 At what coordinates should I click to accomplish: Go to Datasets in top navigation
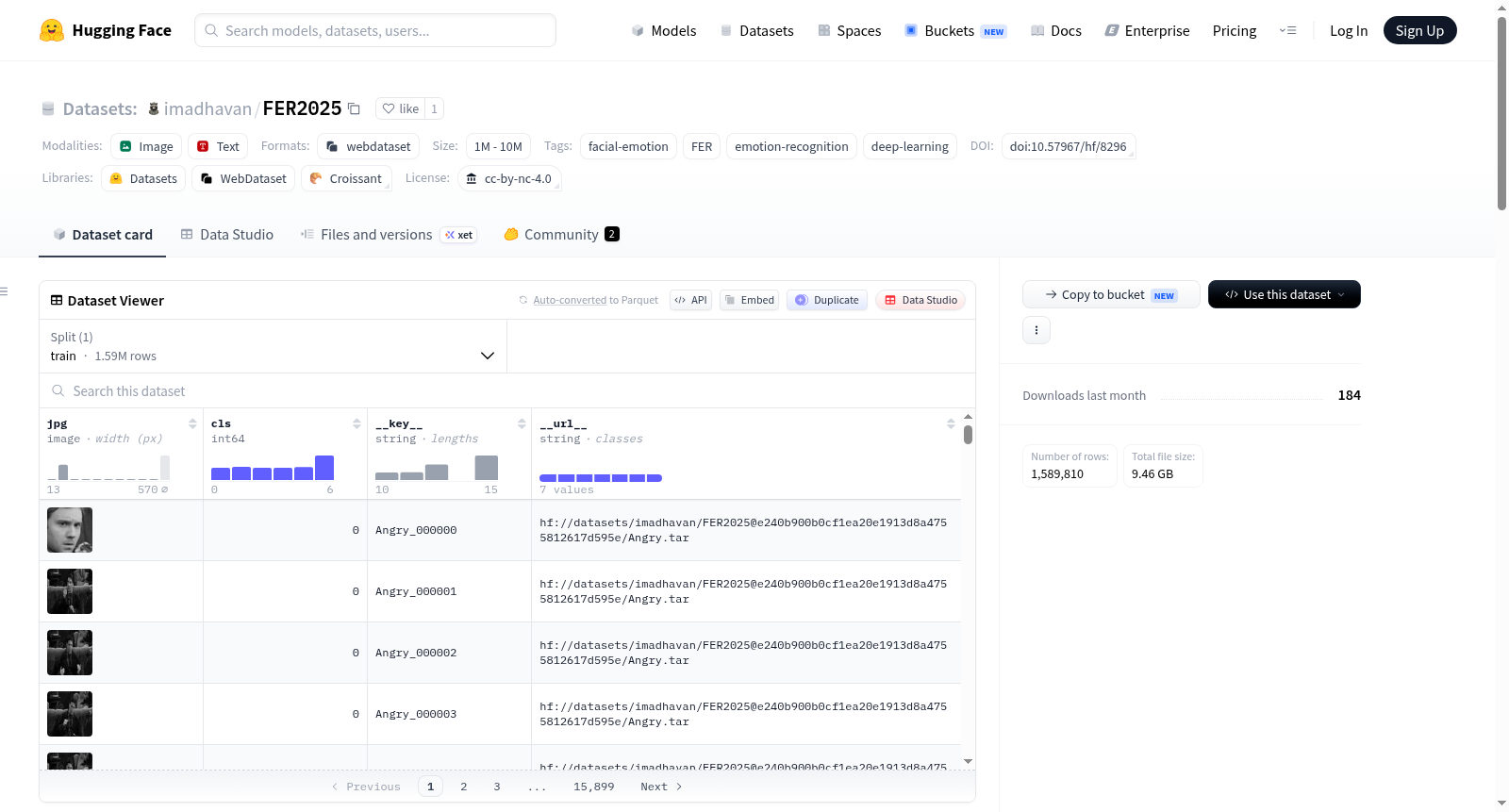coord(757,30)
